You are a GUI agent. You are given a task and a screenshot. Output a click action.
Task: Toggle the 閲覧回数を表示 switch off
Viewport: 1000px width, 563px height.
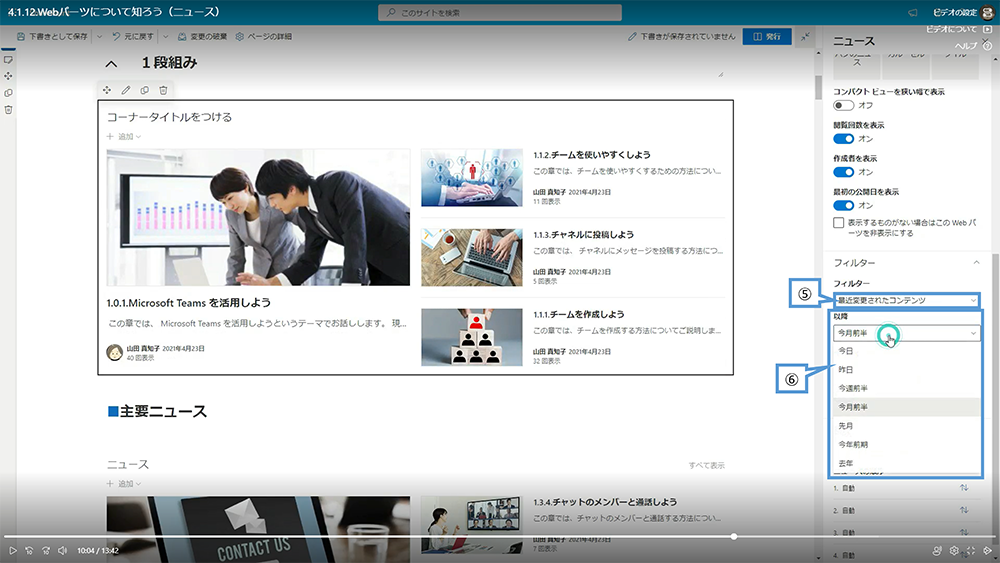pos(843,139)
